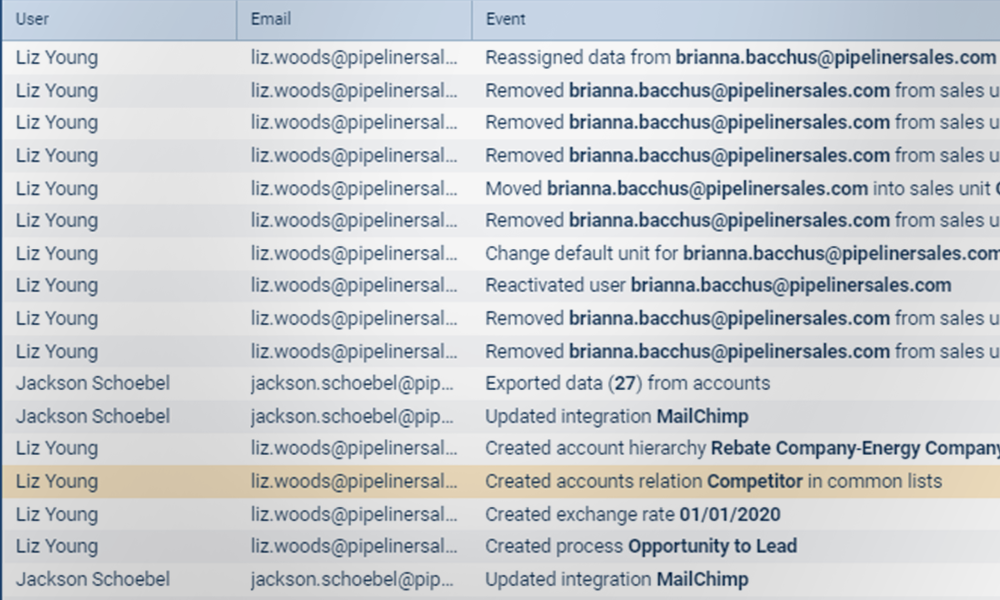Click the bold 'Opportunity to Lead' process name
This screenshot has width=1000, height=600.
pyautogui.click(x=712, y=546)
